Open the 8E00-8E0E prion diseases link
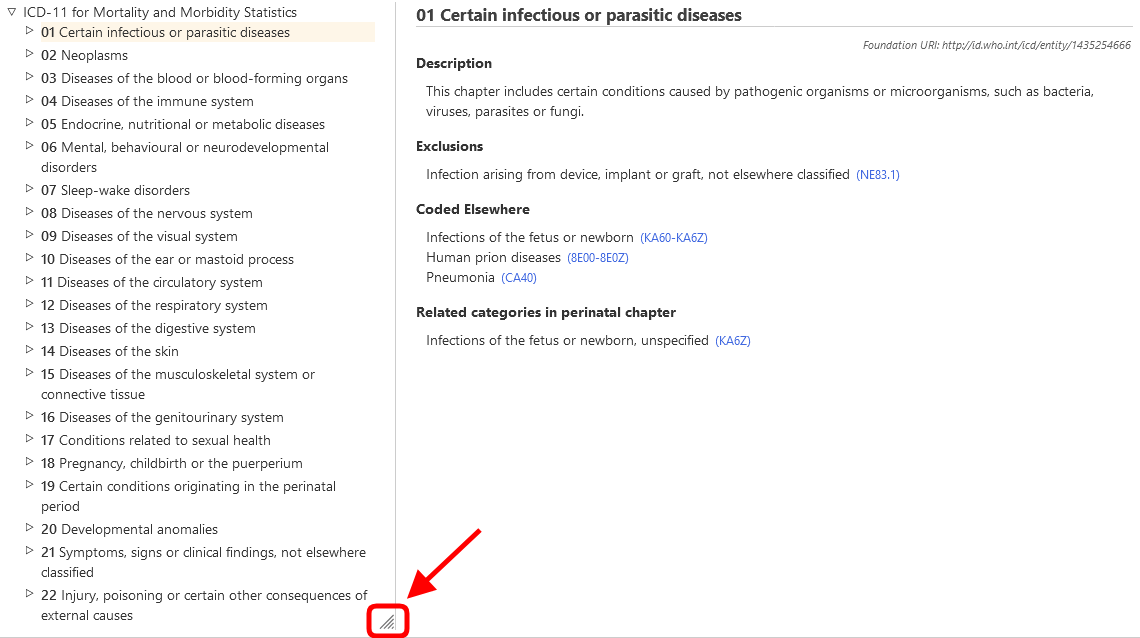 tap(597, 257)
